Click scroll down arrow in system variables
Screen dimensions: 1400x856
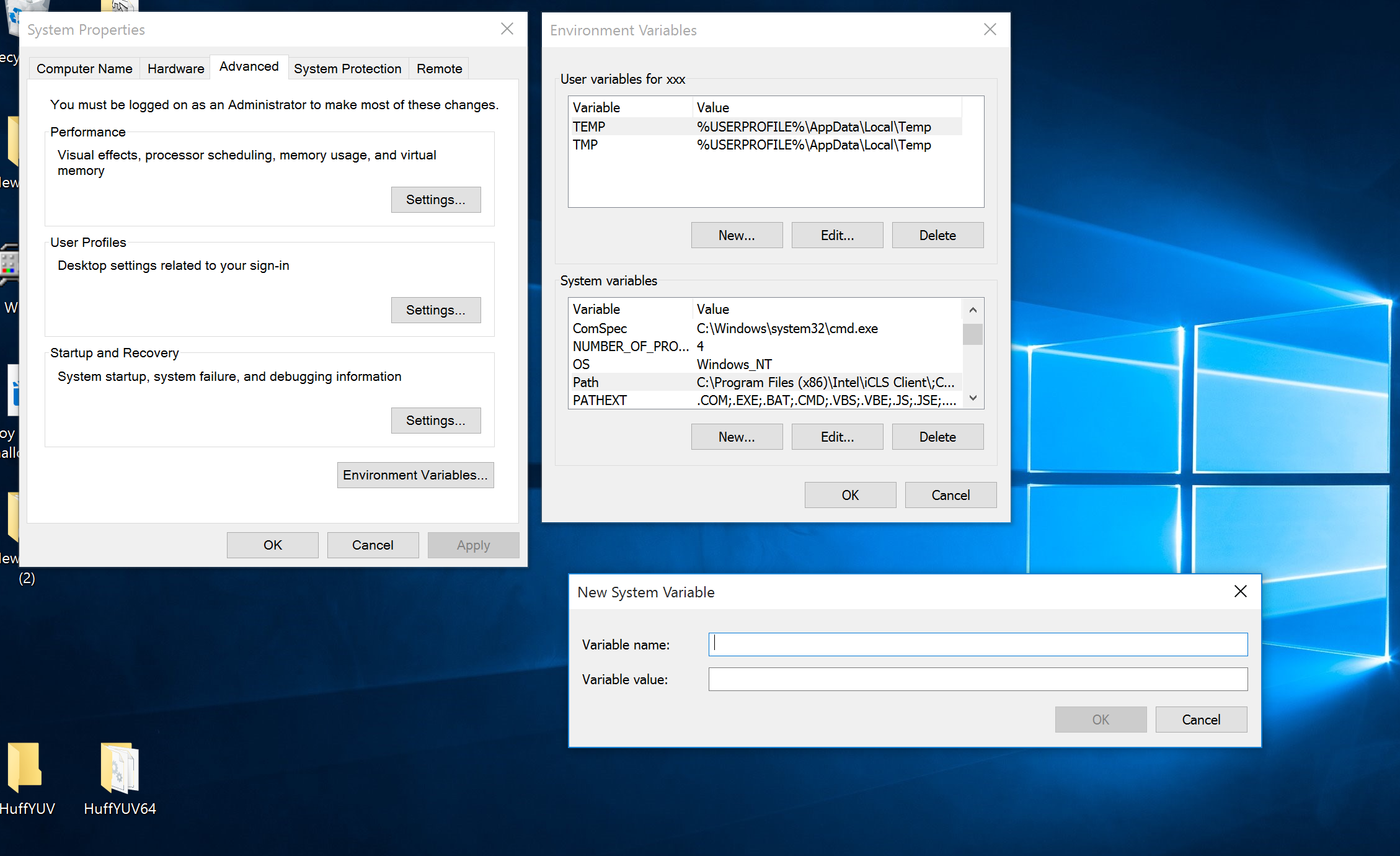[x=973, y=398]
